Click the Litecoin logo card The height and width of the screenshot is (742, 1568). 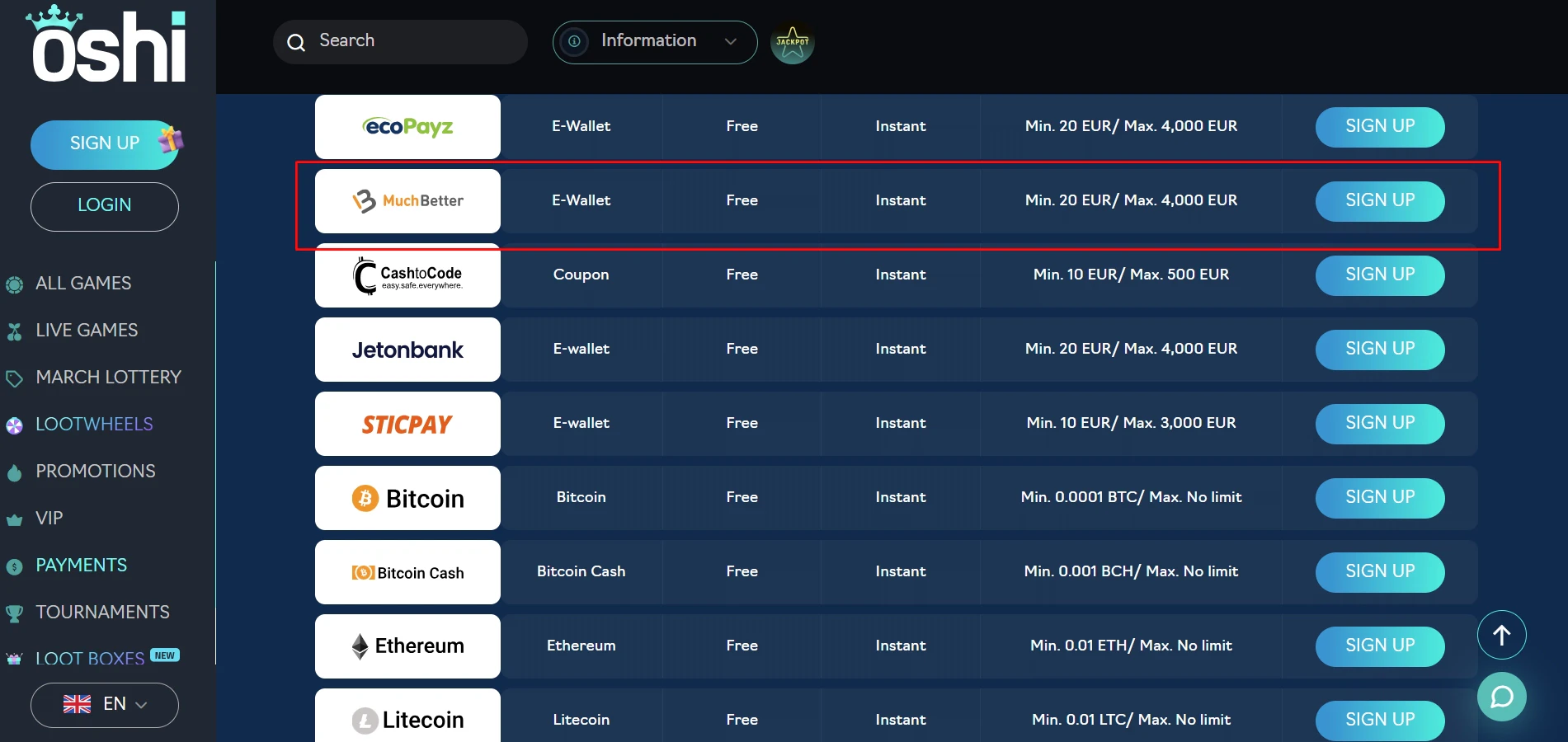[407, 716]
